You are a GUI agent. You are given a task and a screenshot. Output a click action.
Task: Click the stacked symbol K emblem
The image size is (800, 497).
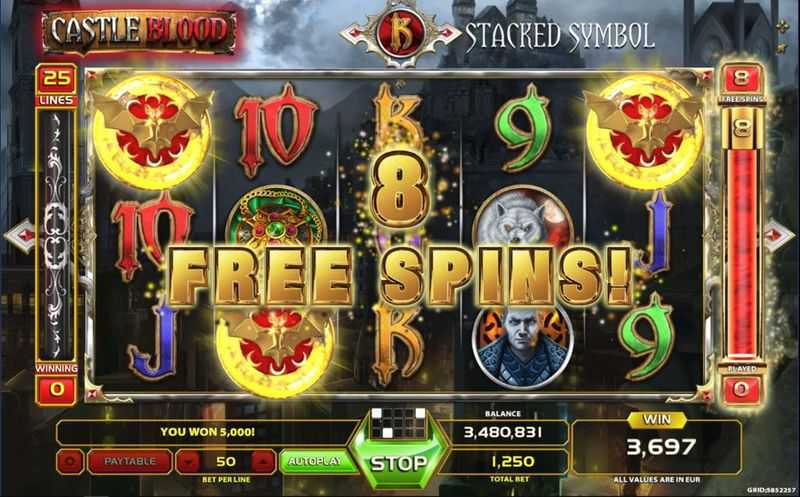[400, 34]
